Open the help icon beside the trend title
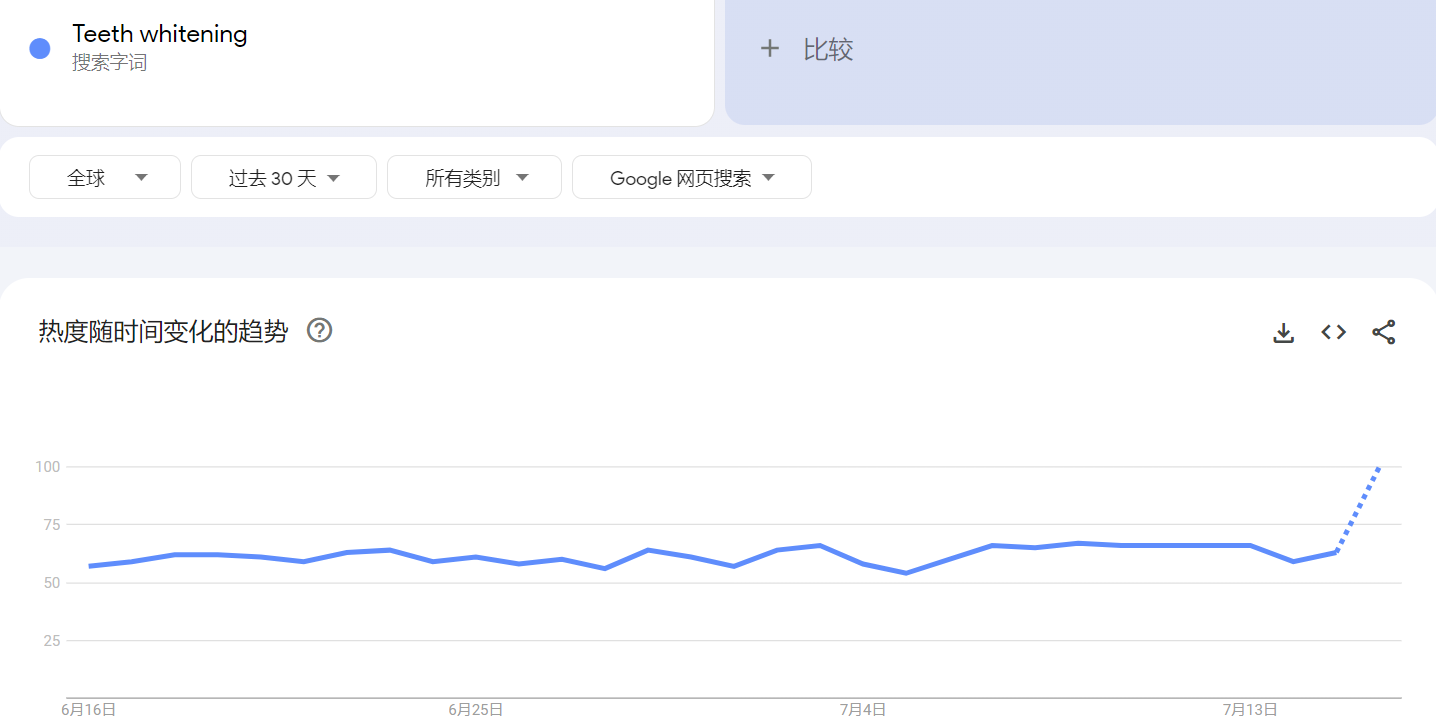 [319, 331]
